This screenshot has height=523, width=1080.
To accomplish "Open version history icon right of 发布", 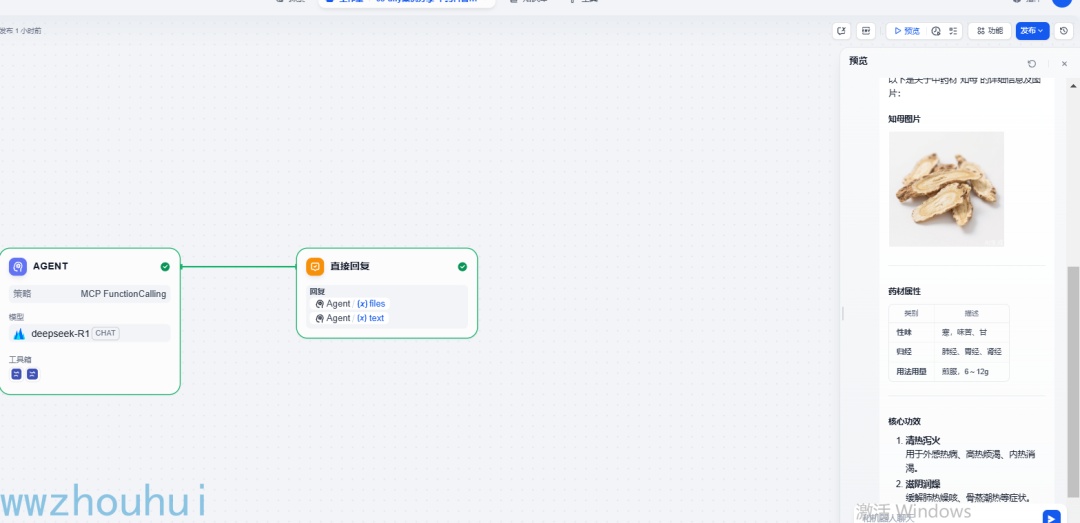I will click(1064, 31).
